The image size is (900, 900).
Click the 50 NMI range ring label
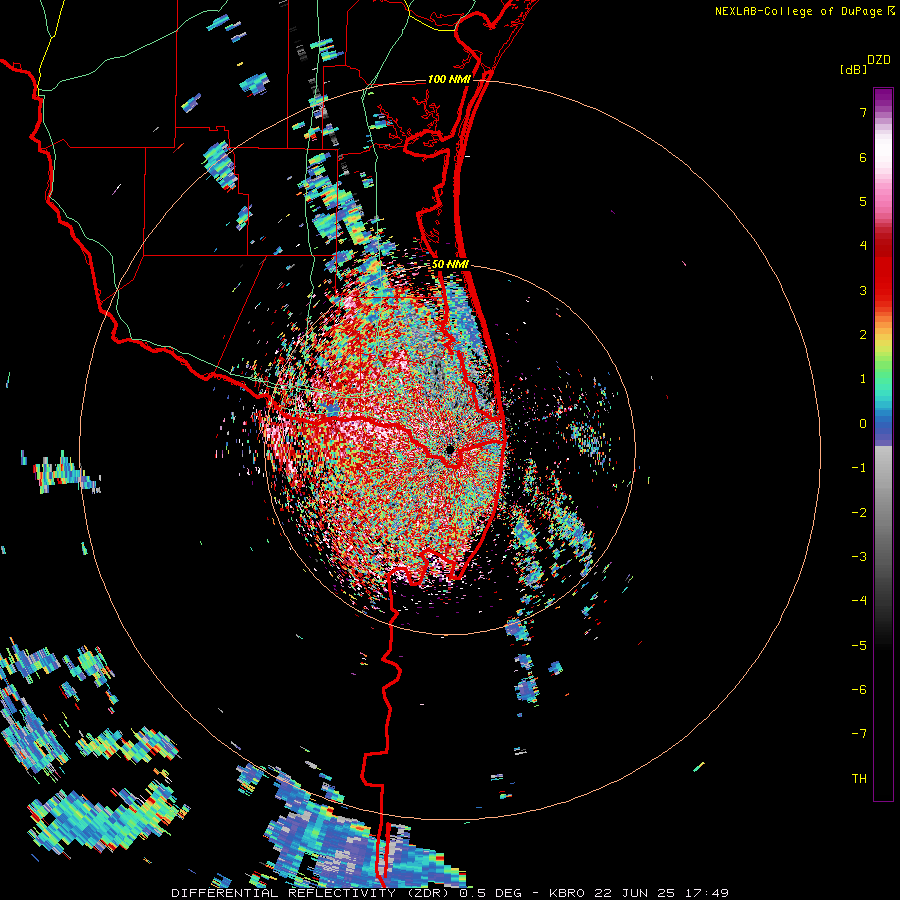[451, 265]
